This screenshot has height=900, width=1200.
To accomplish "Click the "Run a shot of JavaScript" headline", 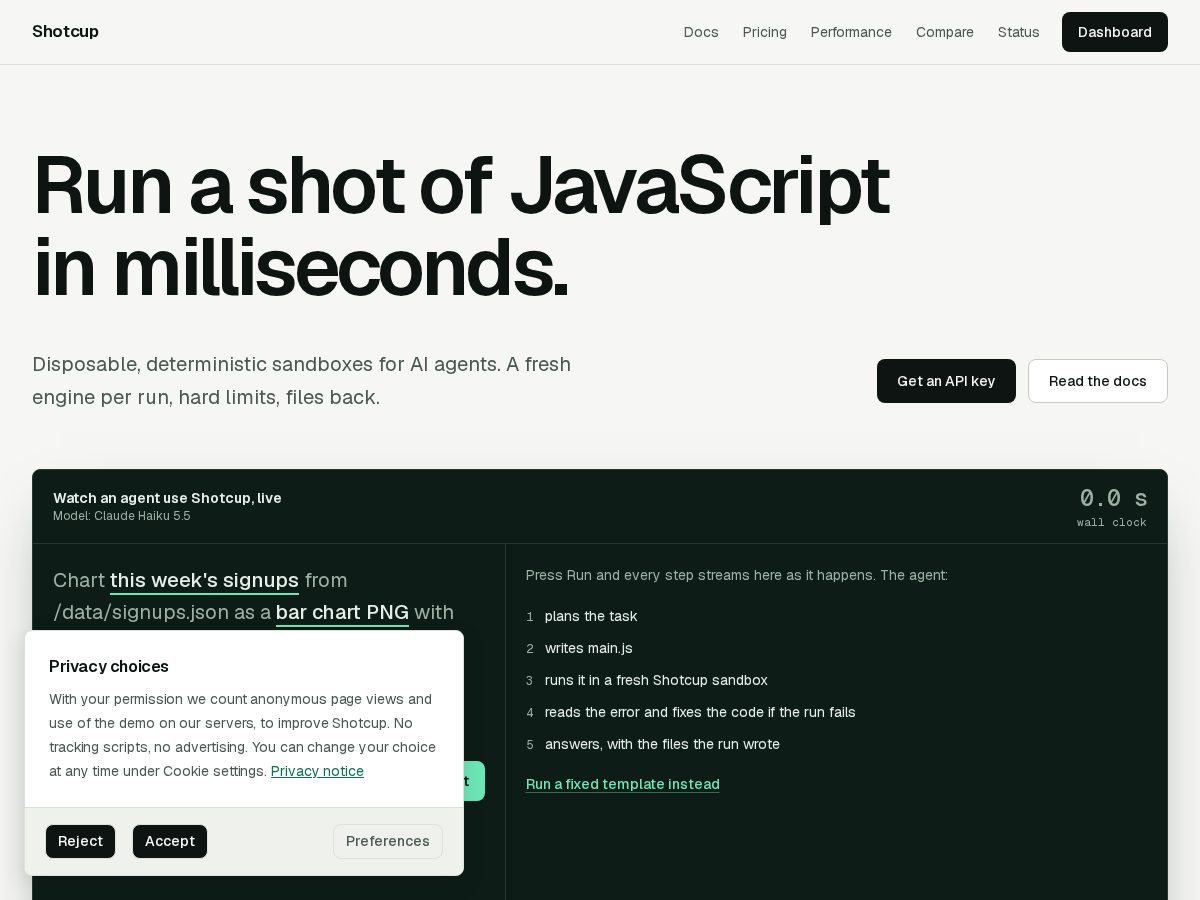I will pyautogui.click(x=461, y=226).
